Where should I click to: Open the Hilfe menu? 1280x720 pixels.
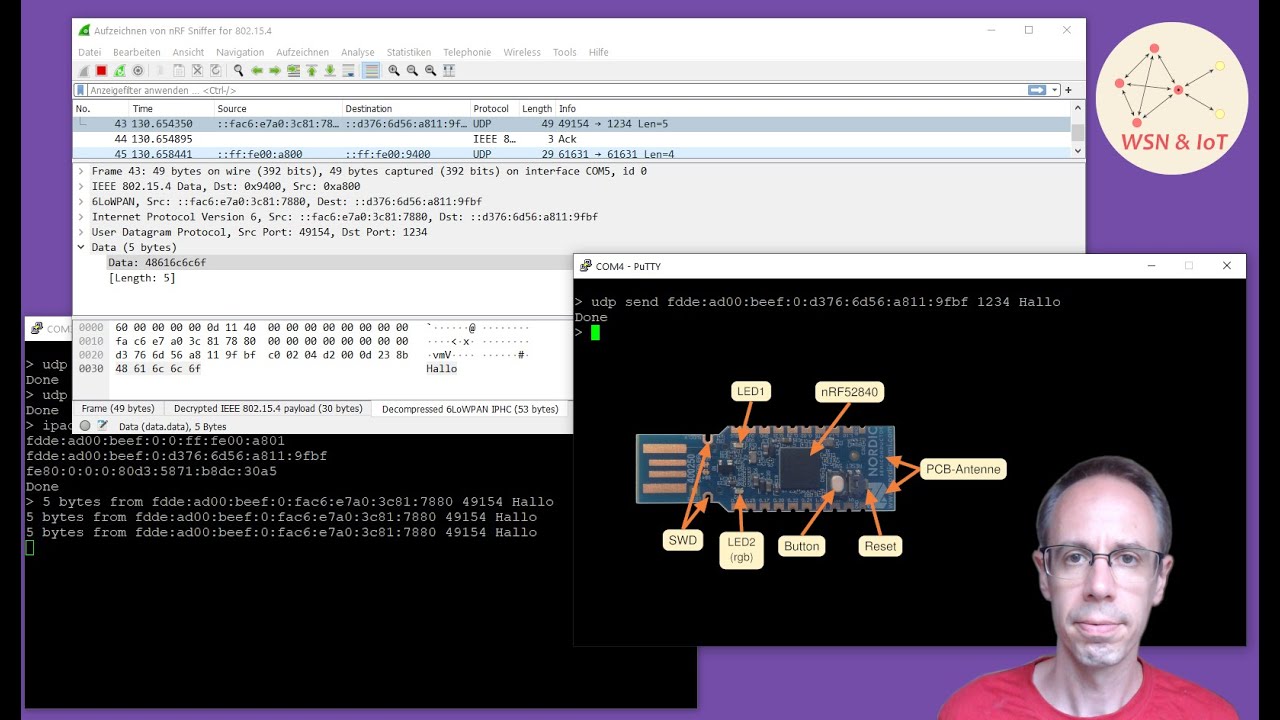[598, 52]
